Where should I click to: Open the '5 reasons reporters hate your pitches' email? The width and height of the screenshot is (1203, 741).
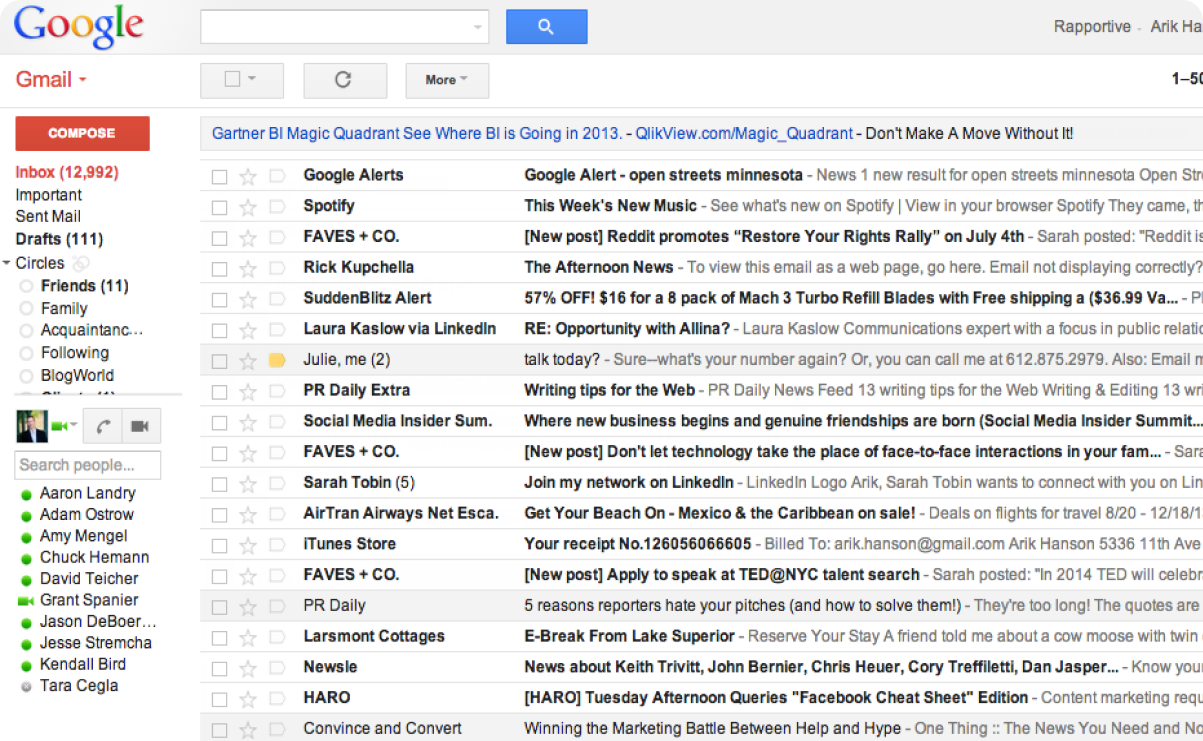(743, 605)
